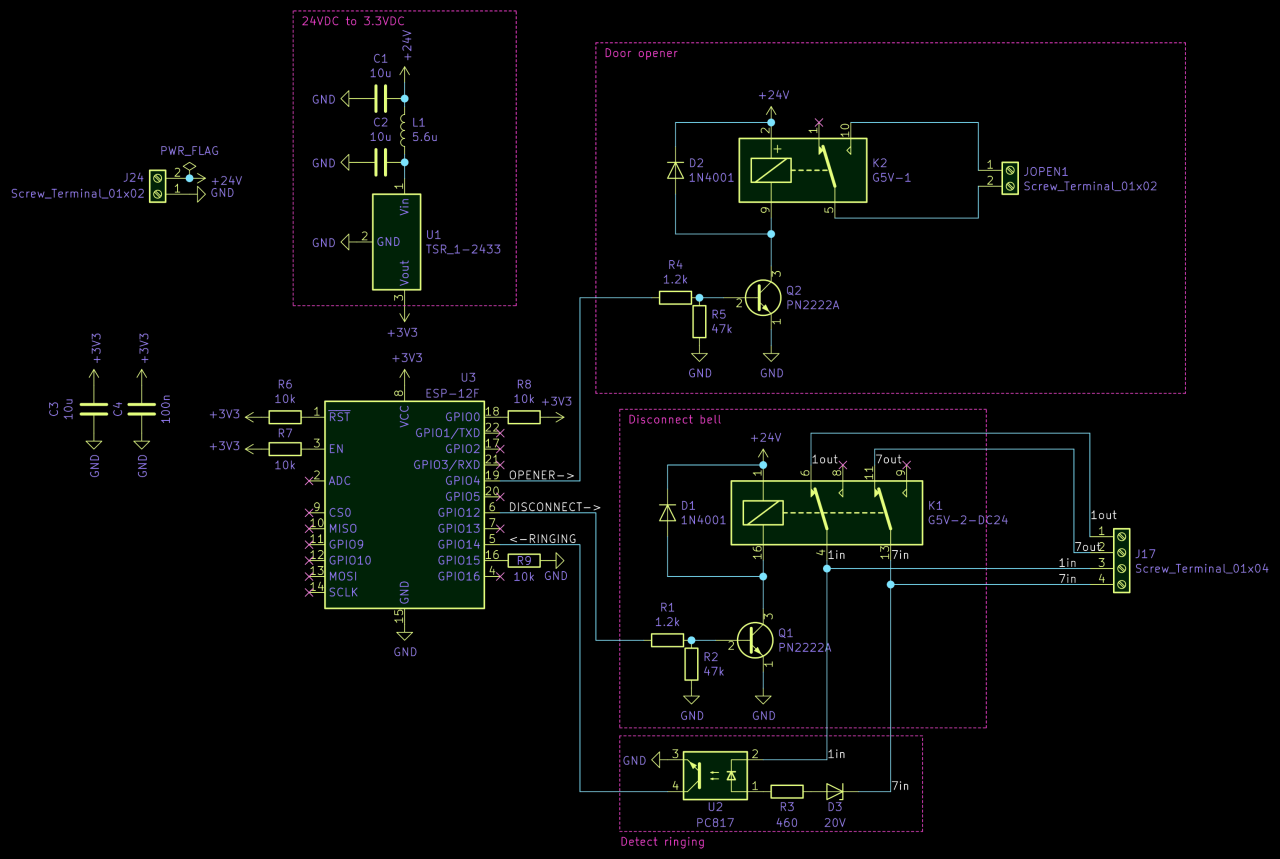The height and width of the screenshot is (859, 1280).
Task: Select the TSR_1-2433 regulator symbol U1
Action: [396, 241]
